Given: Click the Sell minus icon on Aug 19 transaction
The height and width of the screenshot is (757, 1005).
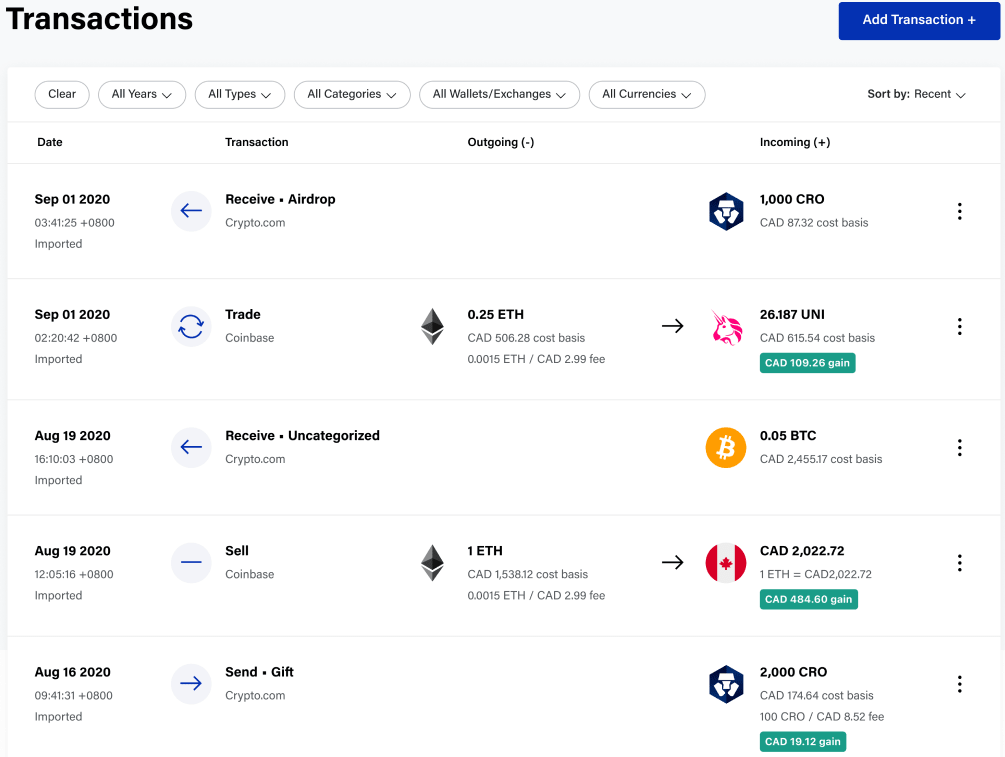Looking at the screenshot, I should coord(191,562).
